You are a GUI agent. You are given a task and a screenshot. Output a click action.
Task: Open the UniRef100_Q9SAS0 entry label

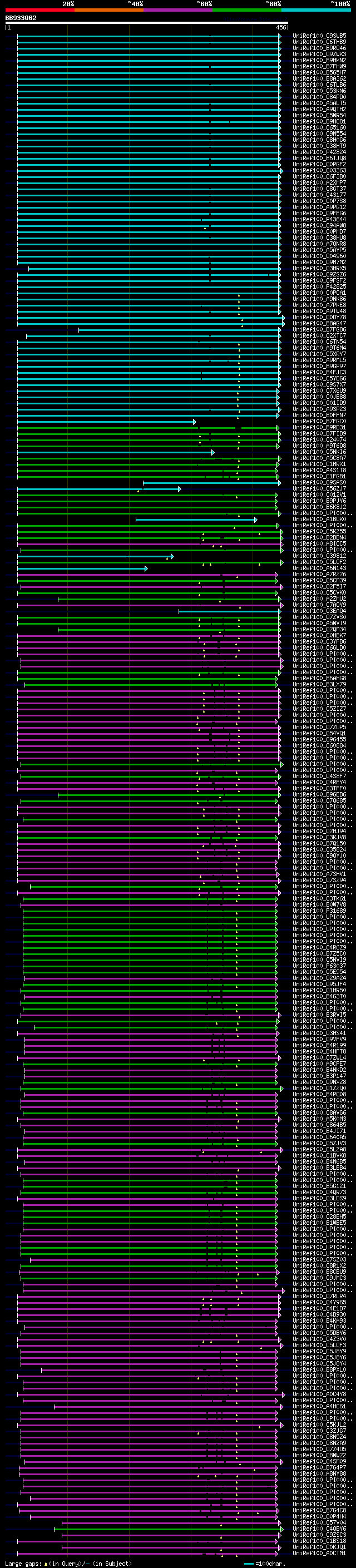pyautogui.click(x=319, y=483)
